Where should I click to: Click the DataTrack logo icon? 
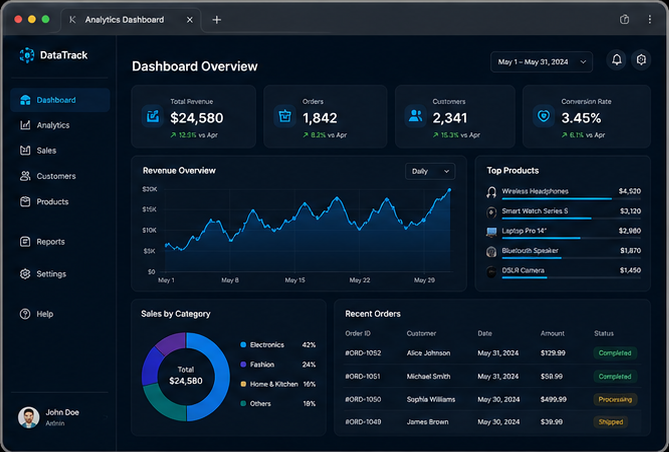tap(26, 55)
